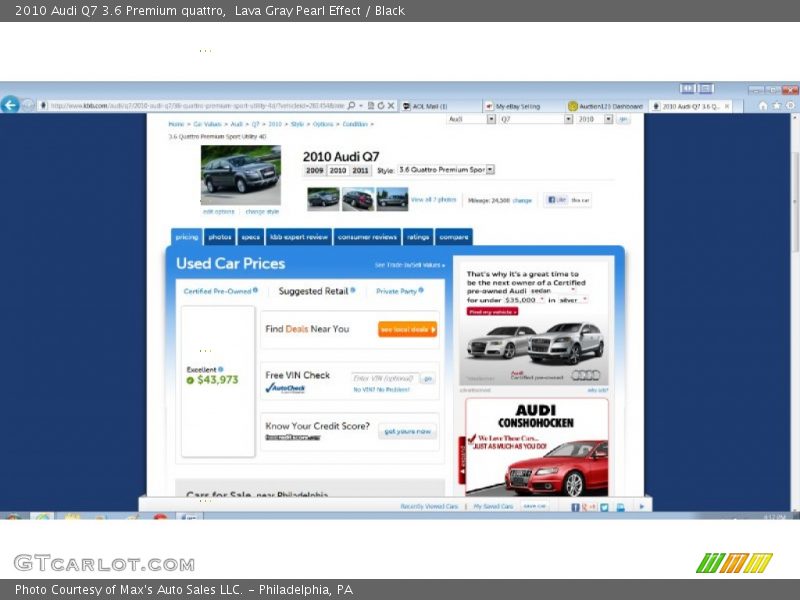Open the $35,000 price dropdown in ad
This screenshot has height=600, width=800.
pyautogui.click(x=524, y=300)
